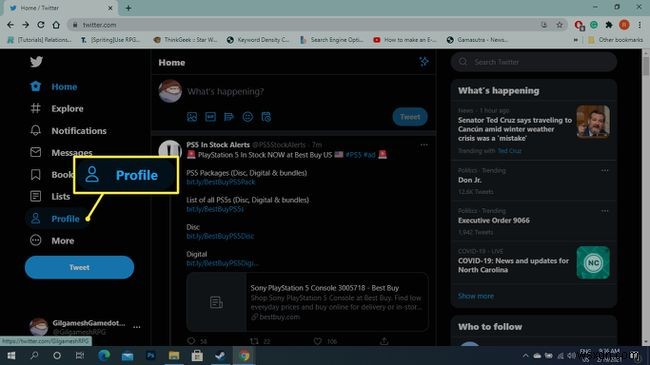Screen dimensions: 650x365
Task: Open more options for Executive Order 9066
Action: click(x=605, y=211)
